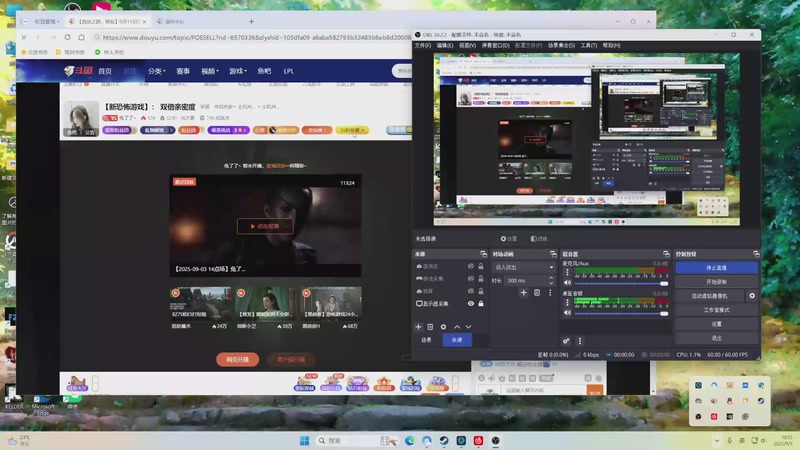Open a new browser tab
This screenshot has height=450, width=800.
[251, 21]
